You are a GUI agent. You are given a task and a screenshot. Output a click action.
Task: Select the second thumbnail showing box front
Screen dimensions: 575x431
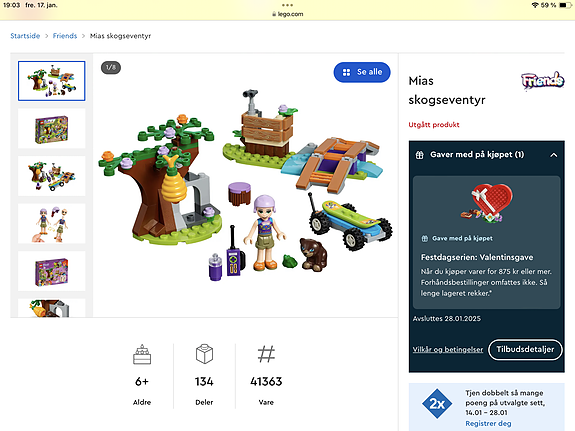[52, 129]
